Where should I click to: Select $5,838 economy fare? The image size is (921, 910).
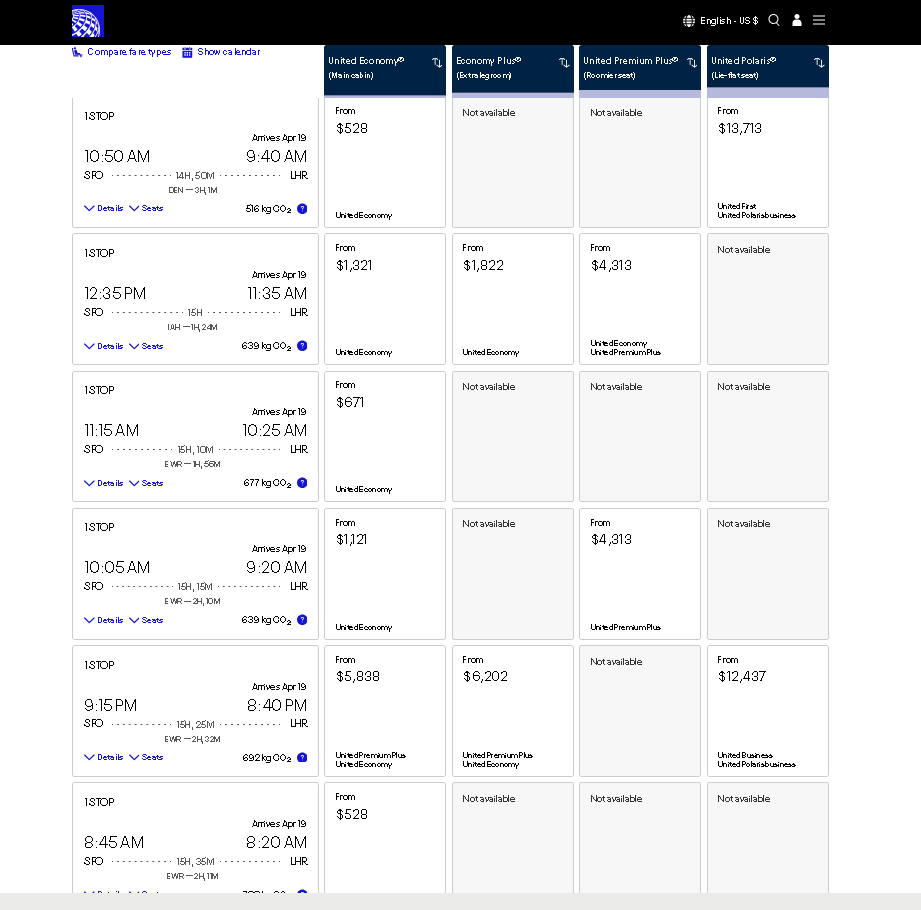385,711
